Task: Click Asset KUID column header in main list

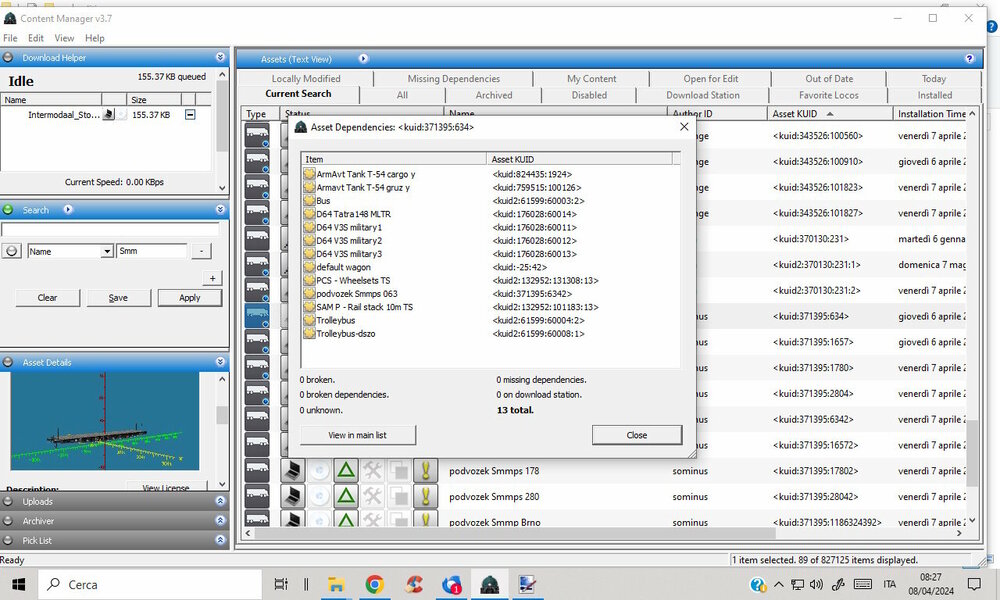Action: coord(830,113)
